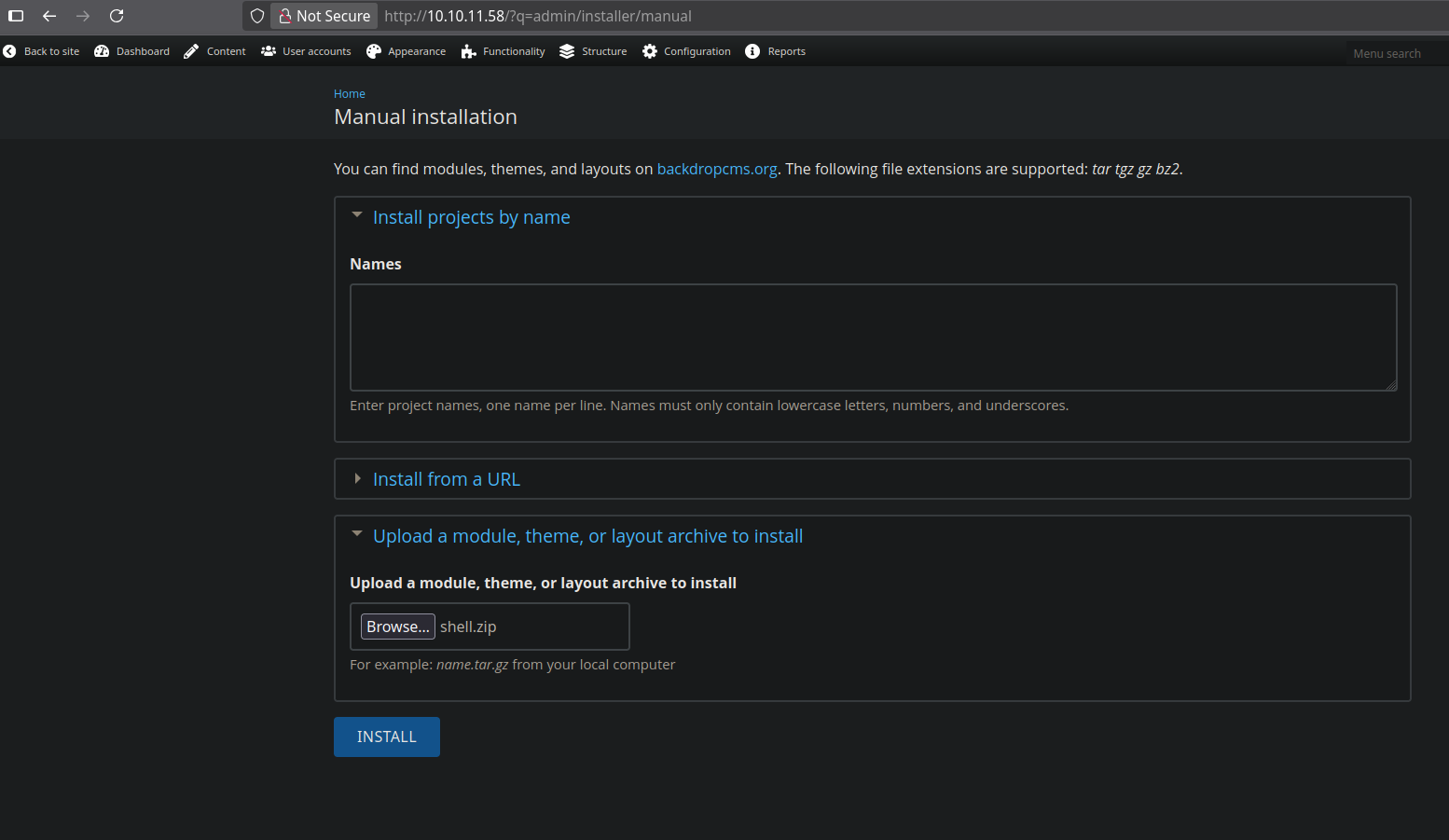Open the Dashboard gauge icon
Viewport: 1449px width, 840px height.
(x=102, y=51)
